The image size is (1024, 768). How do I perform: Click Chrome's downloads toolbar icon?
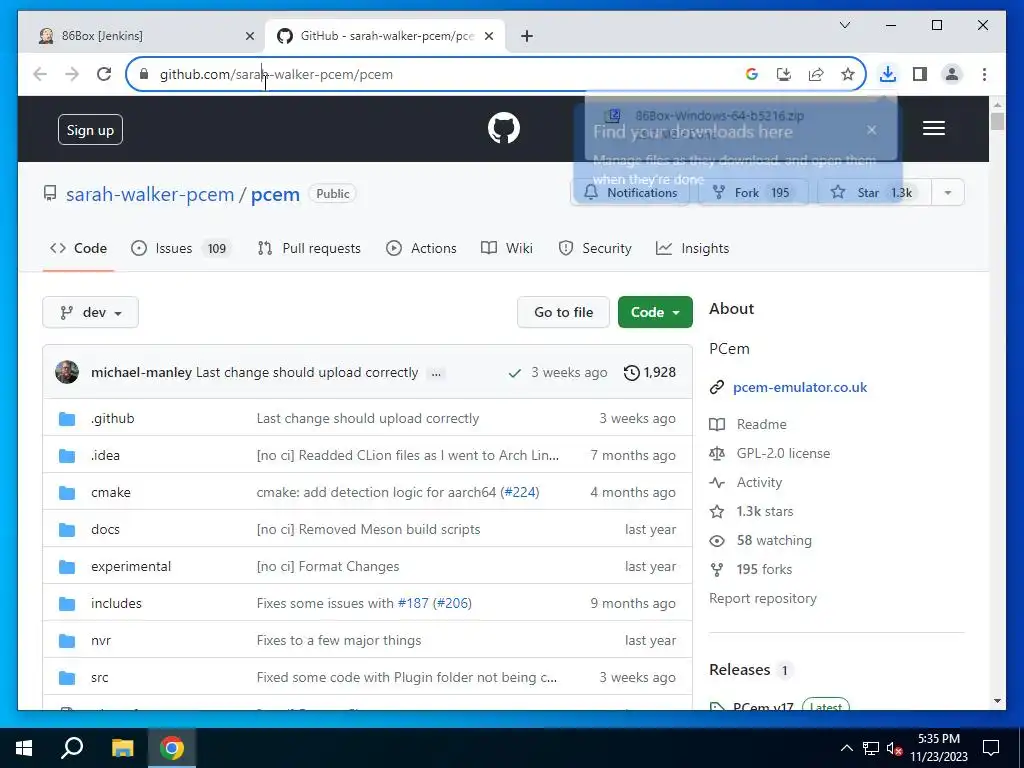tap(887, 74)
